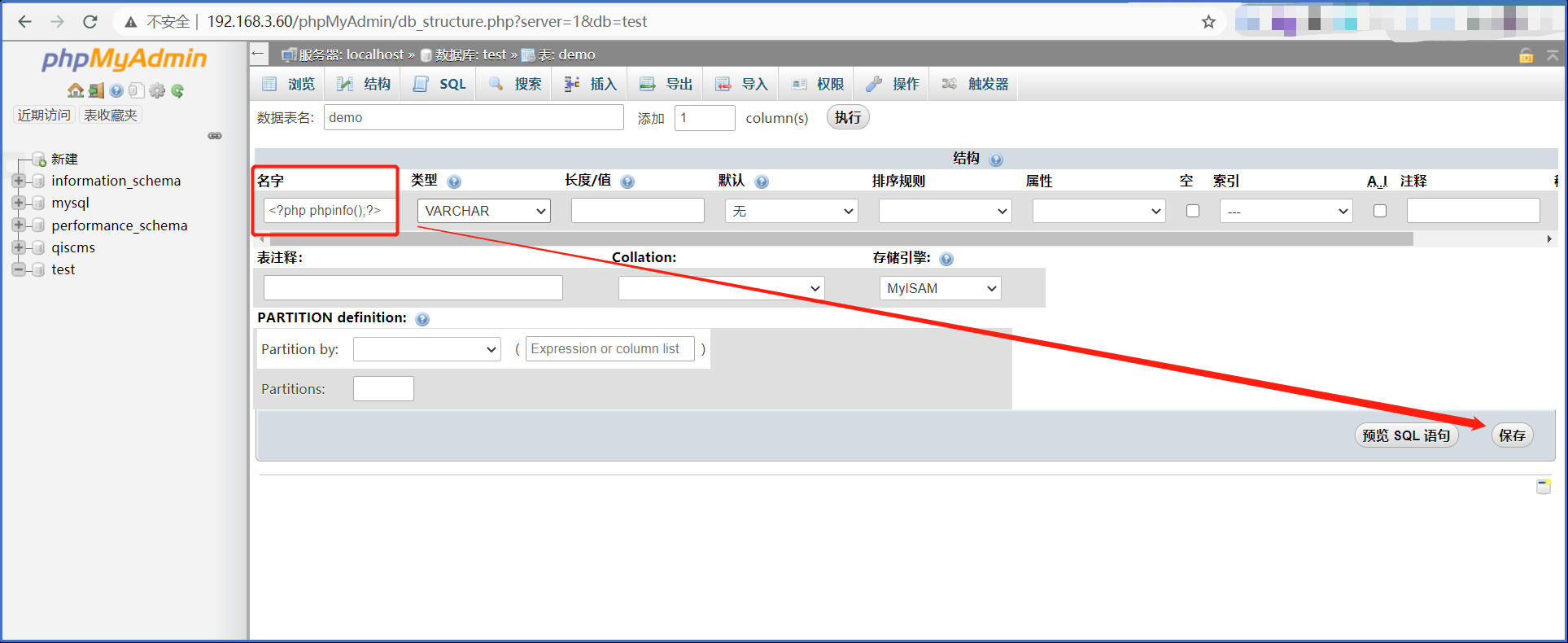Switch to the SQL tab
1568x643 pixels.
(439, 84)
